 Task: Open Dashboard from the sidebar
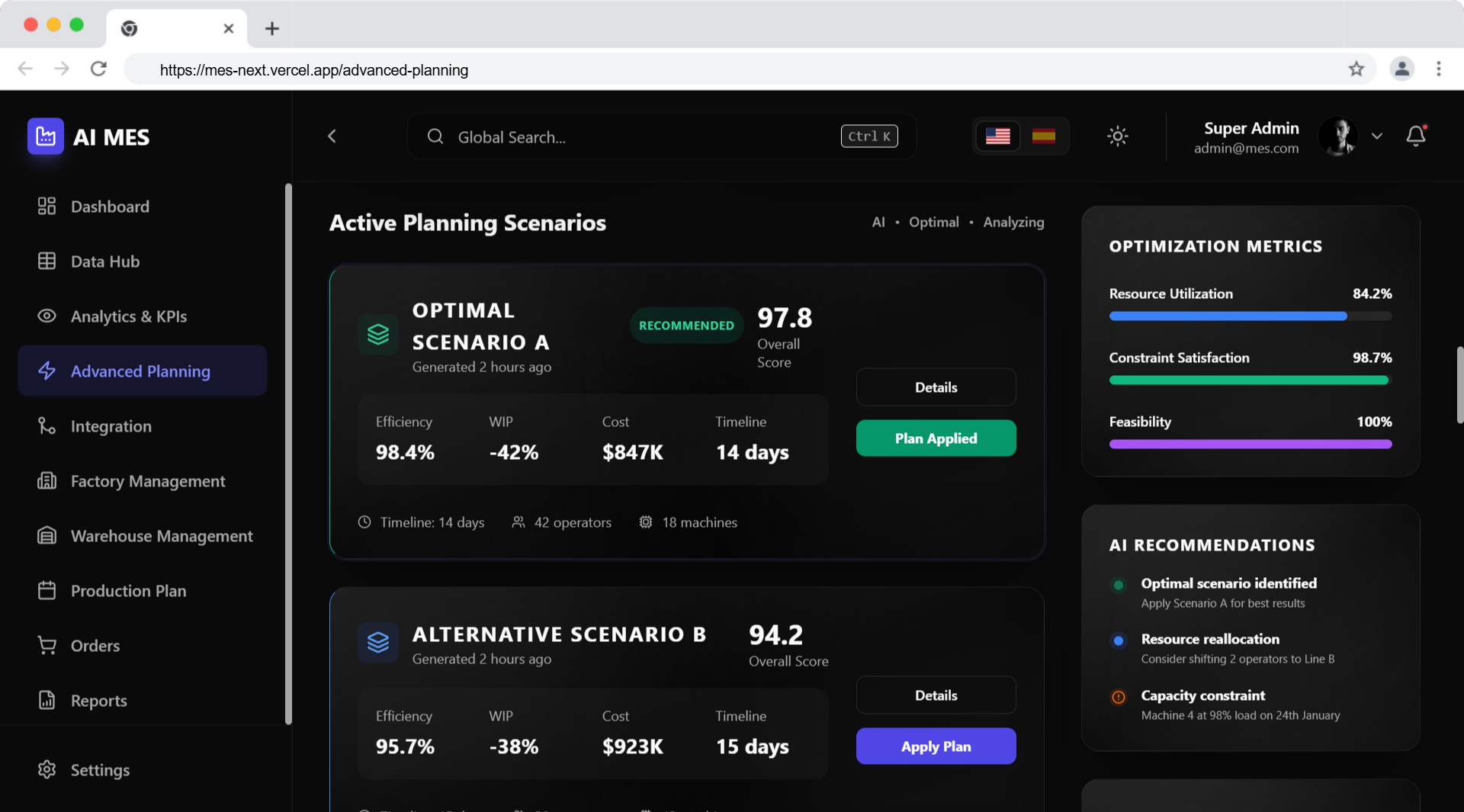tap(143, 207)
